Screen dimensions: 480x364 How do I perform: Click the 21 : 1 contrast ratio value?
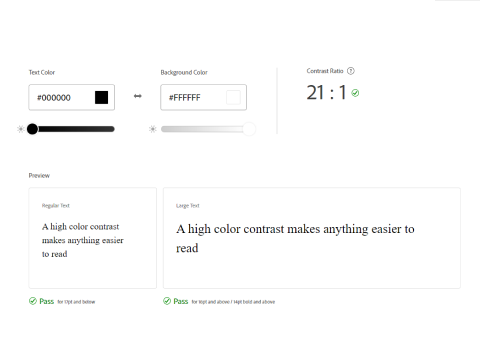[326, 93]
